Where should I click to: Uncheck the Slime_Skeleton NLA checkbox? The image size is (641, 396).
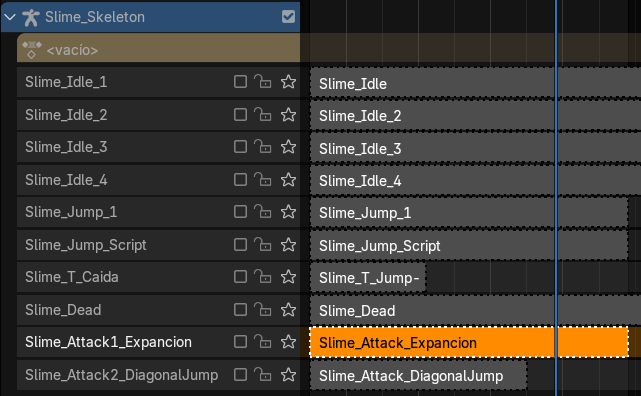point(288,17)
